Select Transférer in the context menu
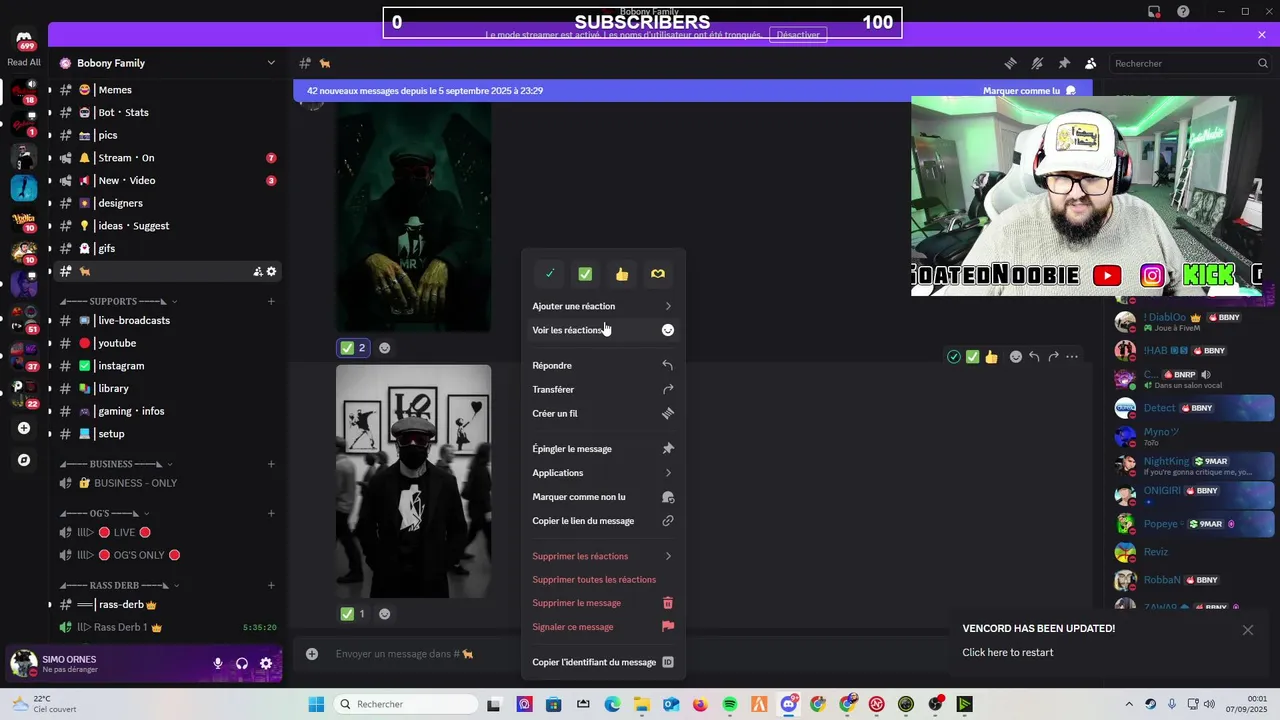 (602, 390)
